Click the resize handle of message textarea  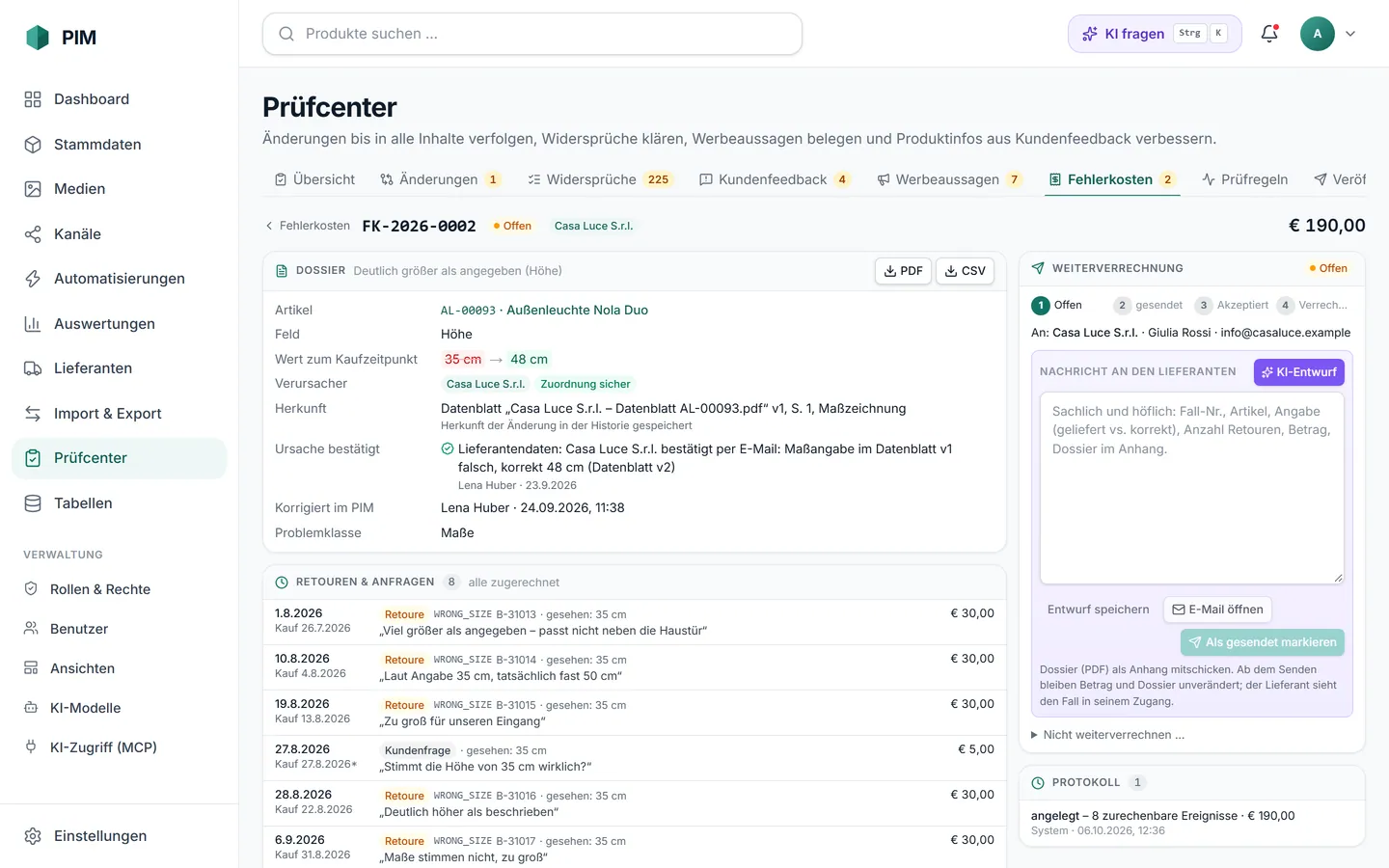1338,578
